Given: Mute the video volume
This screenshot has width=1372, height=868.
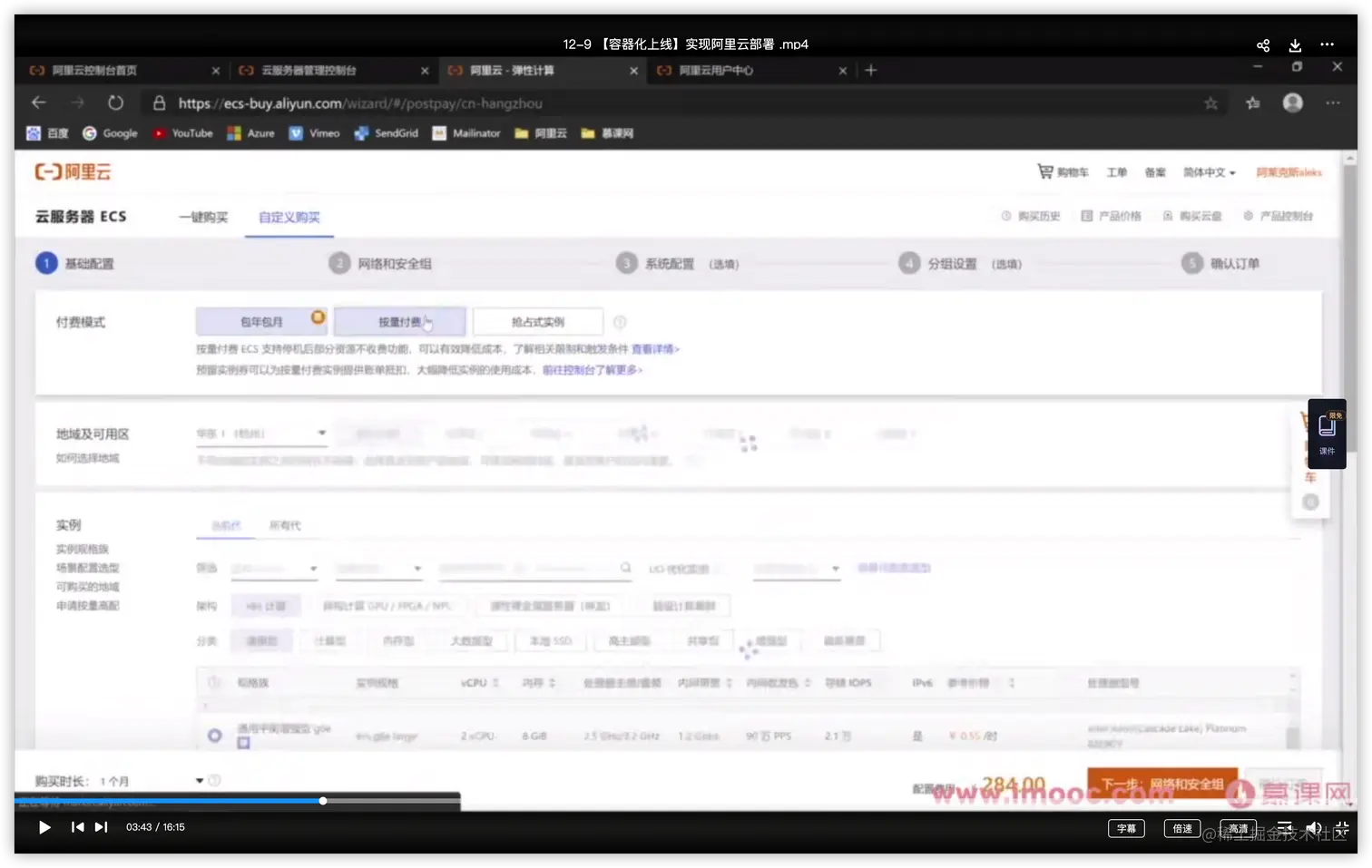Looking at the screenshot, I should [1313, 827].
